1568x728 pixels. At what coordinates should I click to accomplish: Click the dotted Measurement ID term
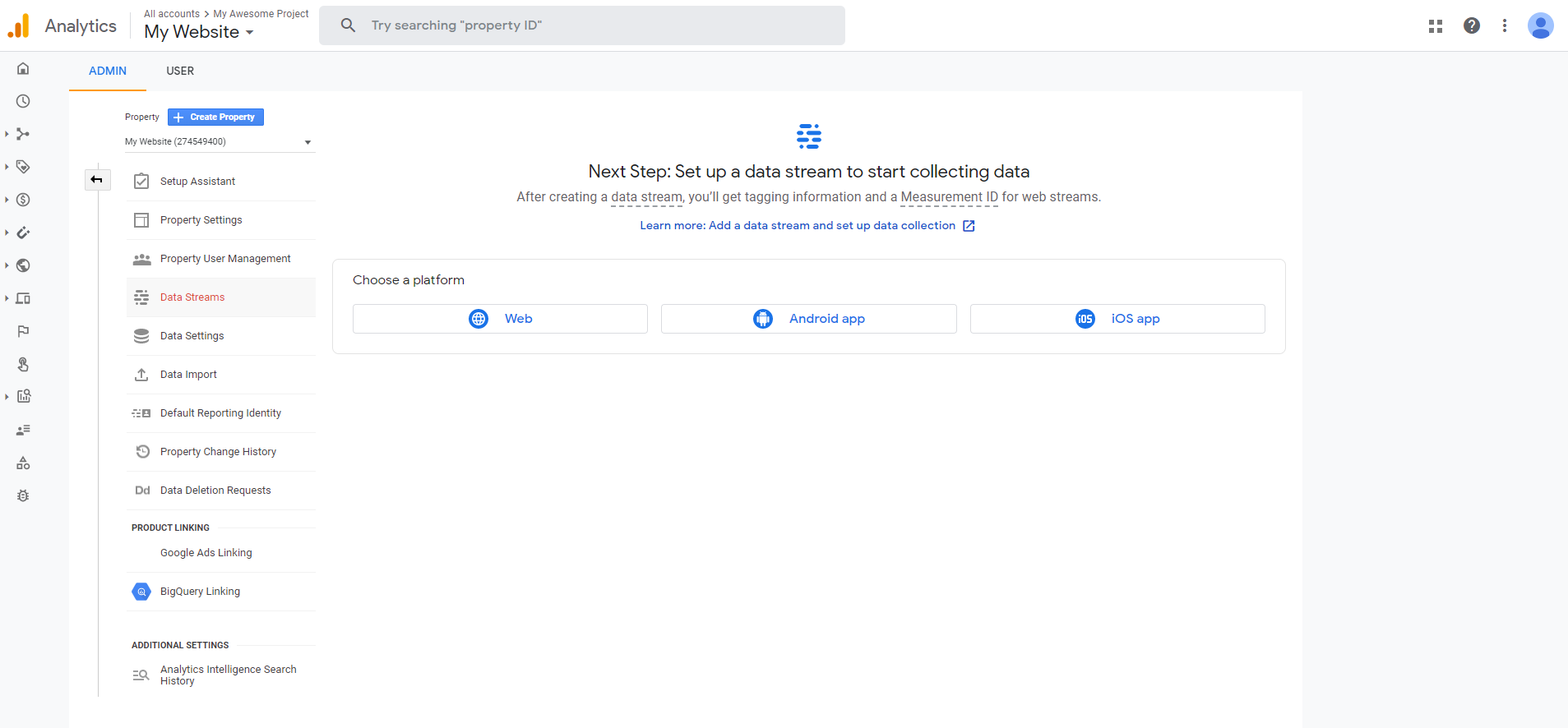pos(949,197)
